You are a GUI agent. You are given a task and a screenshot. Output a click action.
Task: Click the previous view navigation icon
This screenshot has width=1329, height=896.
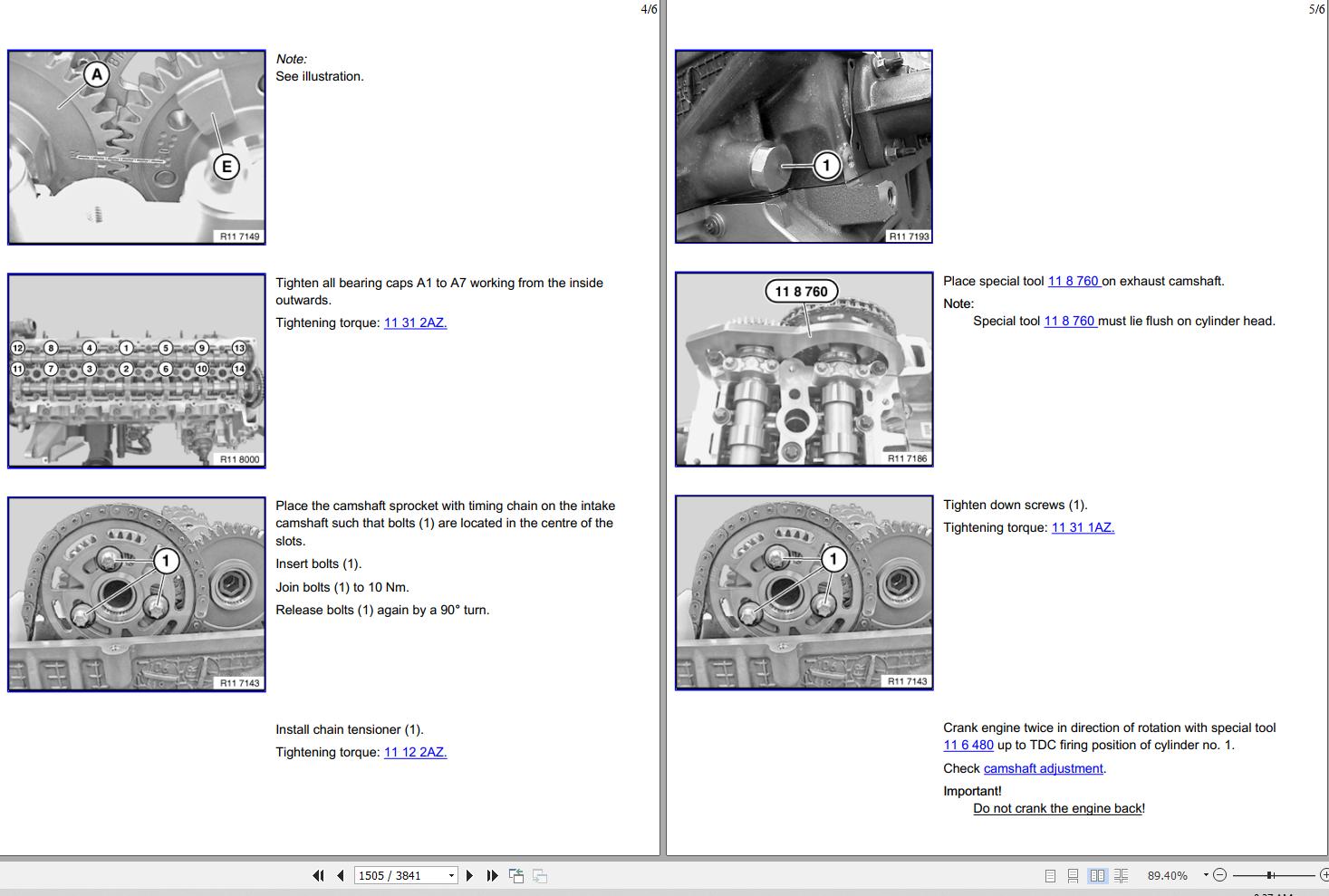coord(516,875)
